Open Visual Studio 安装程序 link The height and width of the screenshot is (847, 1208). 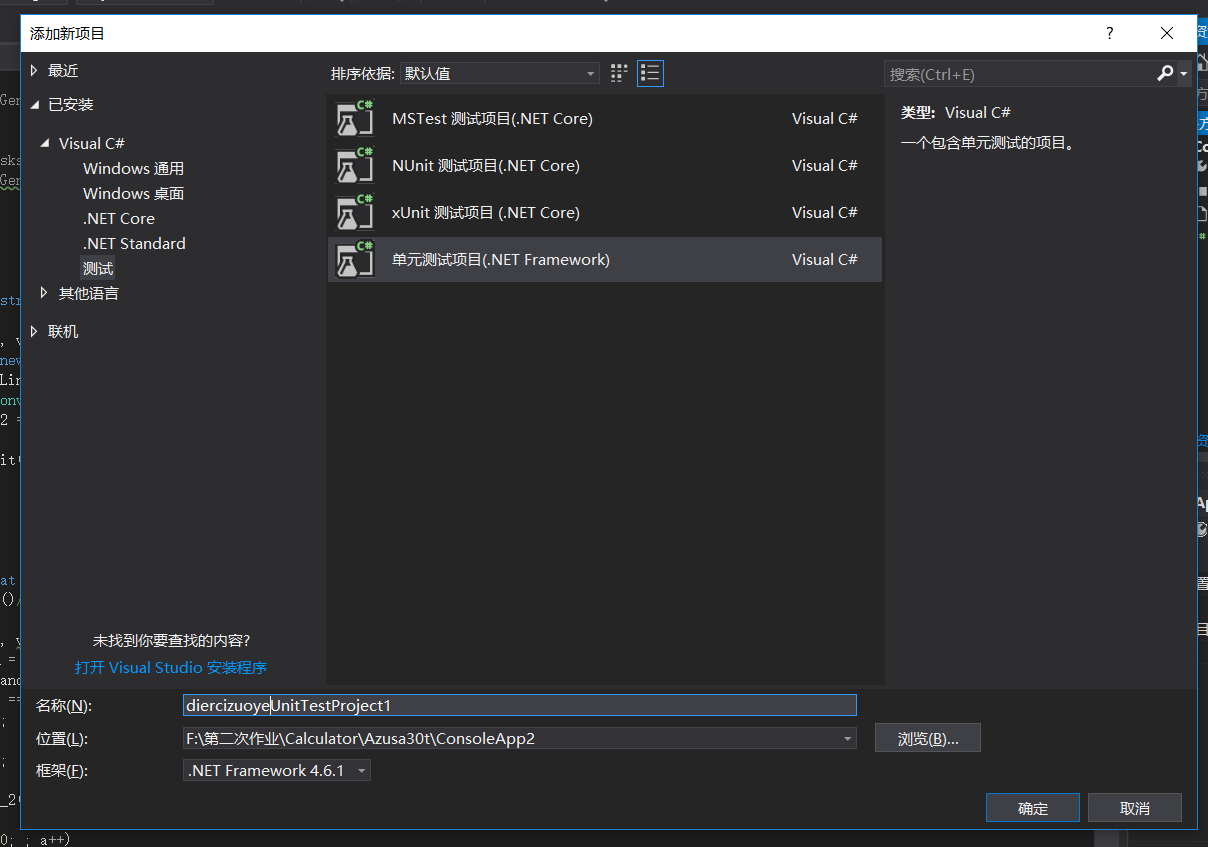[x=171, y=667]
